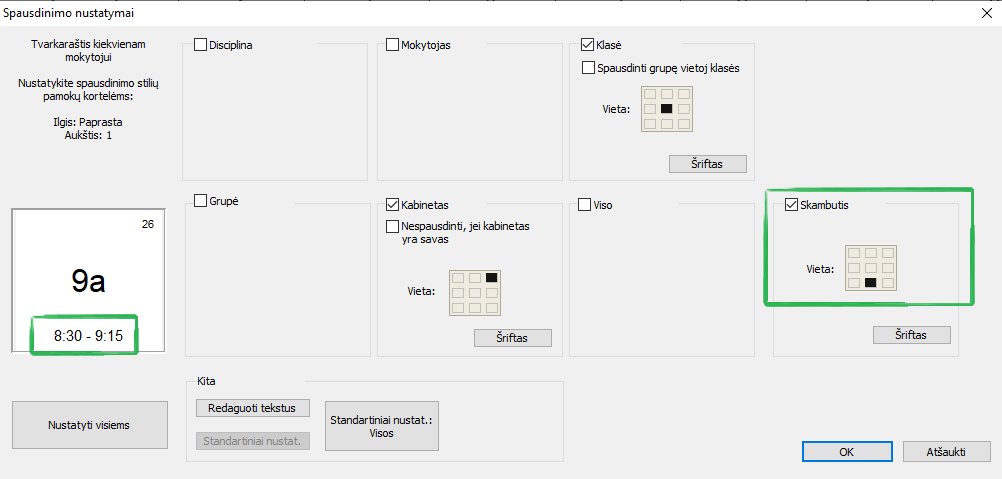Screen dimensions: 1002x479
Task: Click Redaguoti tekstus button
Action: click(x=253, y=407)
